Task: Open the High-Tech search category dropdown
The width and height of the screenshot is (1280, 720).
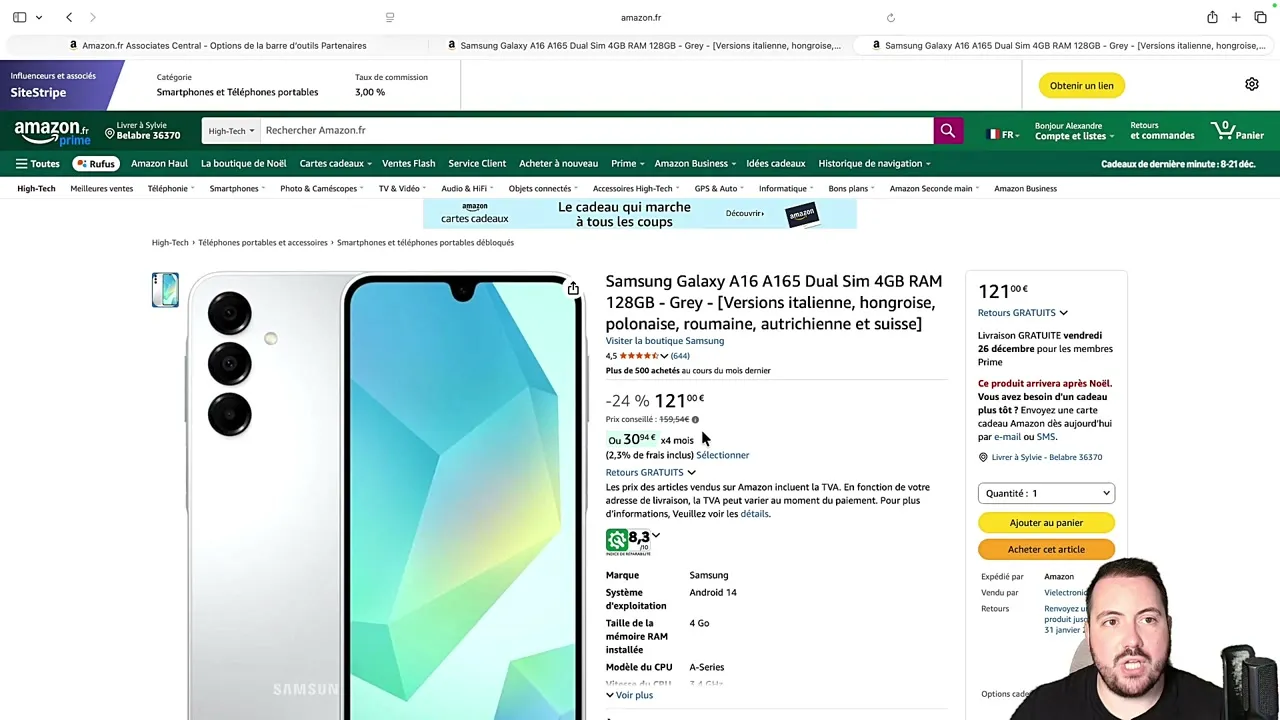Action: point(230,130)
